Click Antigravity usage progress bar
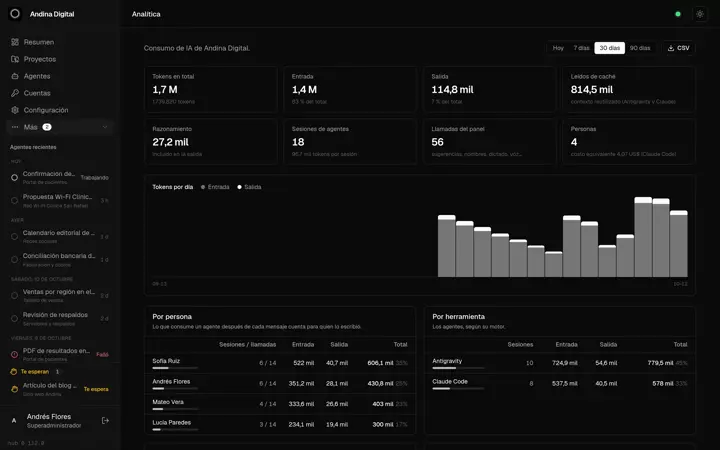This screenshot has width=720, height=450. point(458,368)
